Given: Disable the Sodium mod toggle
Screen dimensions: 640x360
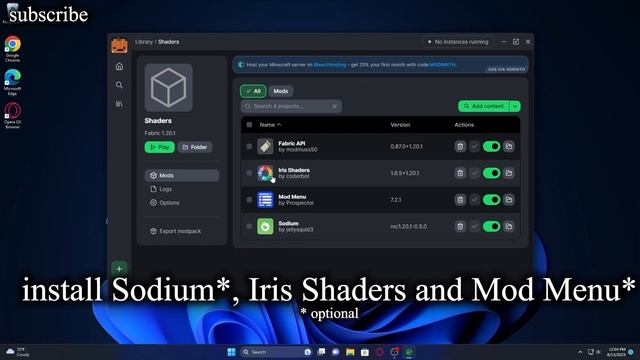Looking at the screenshot, I should (491, 226).
